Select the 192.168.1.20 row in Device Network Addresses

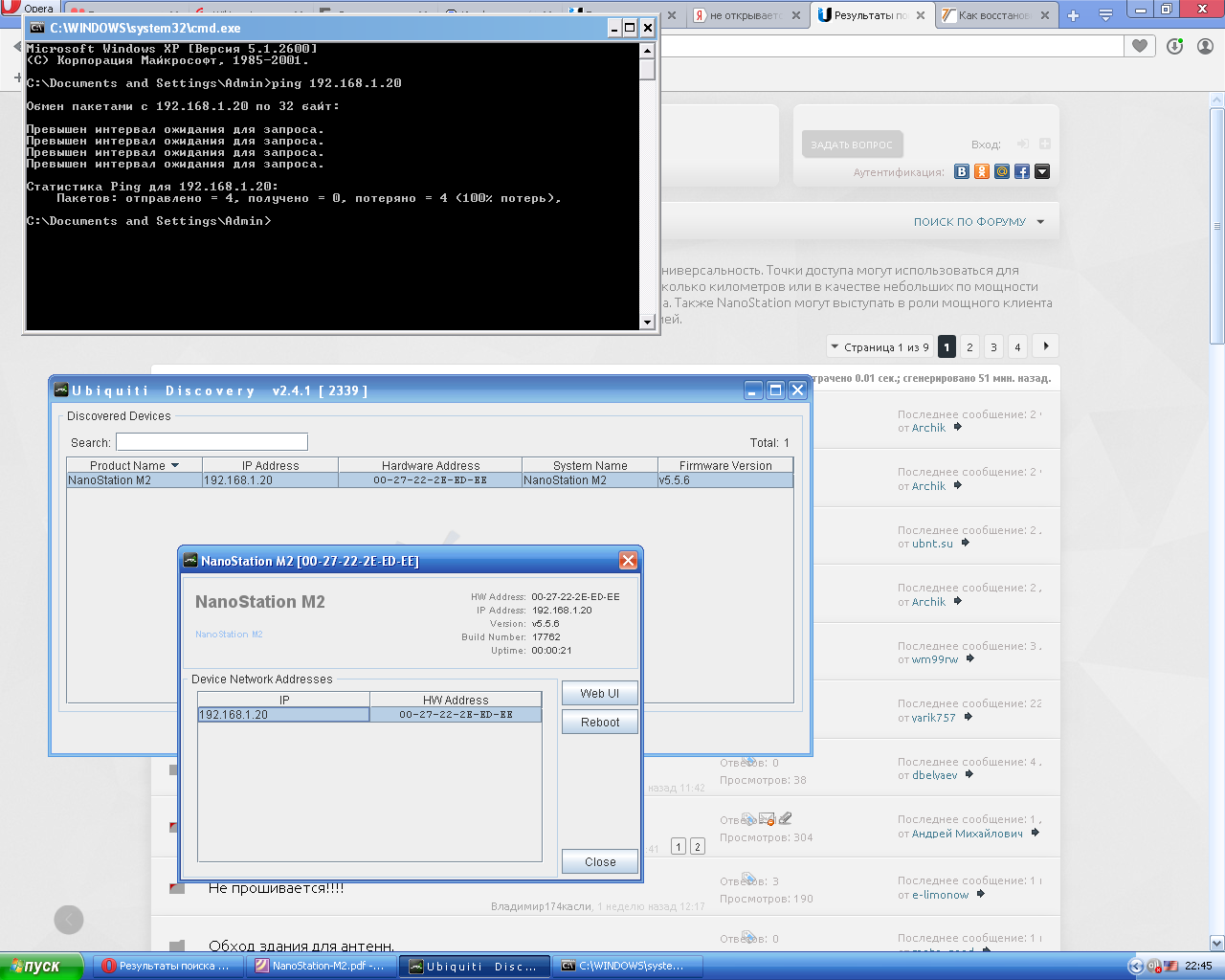(x=369, y=714)
